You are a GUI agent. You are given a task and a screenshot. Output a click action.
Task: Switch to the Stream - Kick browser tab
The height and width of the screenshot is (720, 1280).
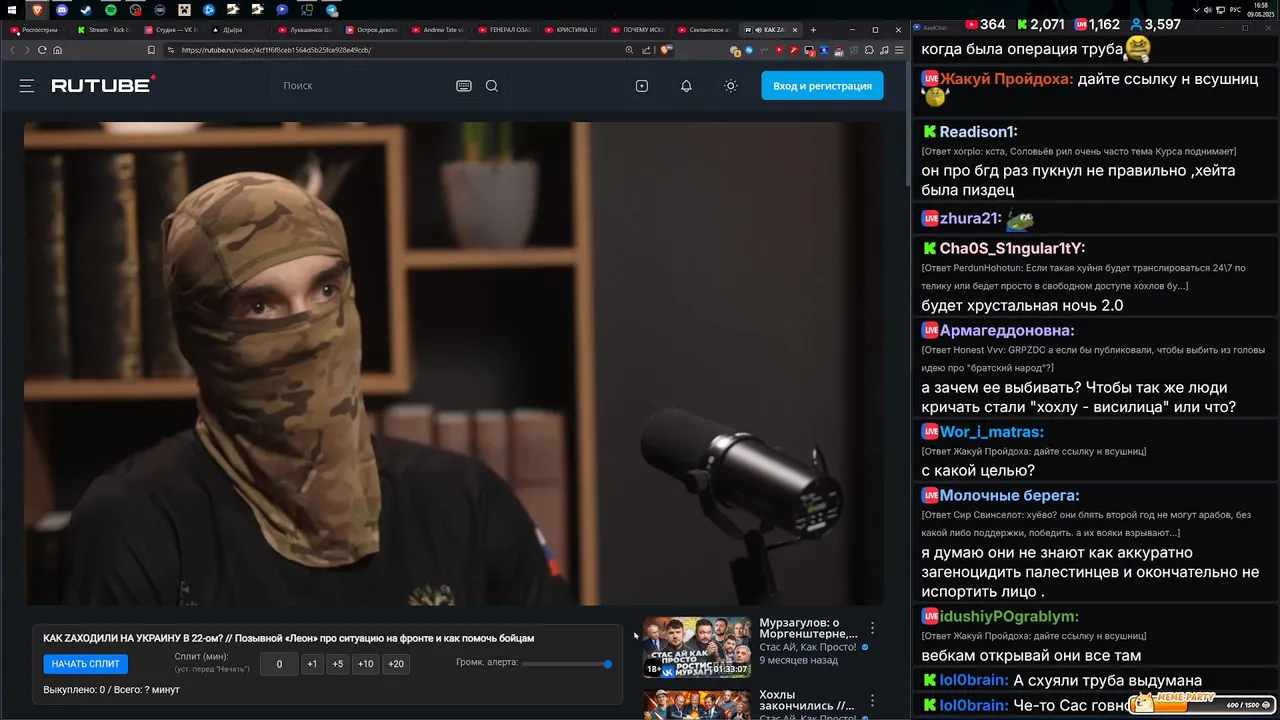[105, 30]
